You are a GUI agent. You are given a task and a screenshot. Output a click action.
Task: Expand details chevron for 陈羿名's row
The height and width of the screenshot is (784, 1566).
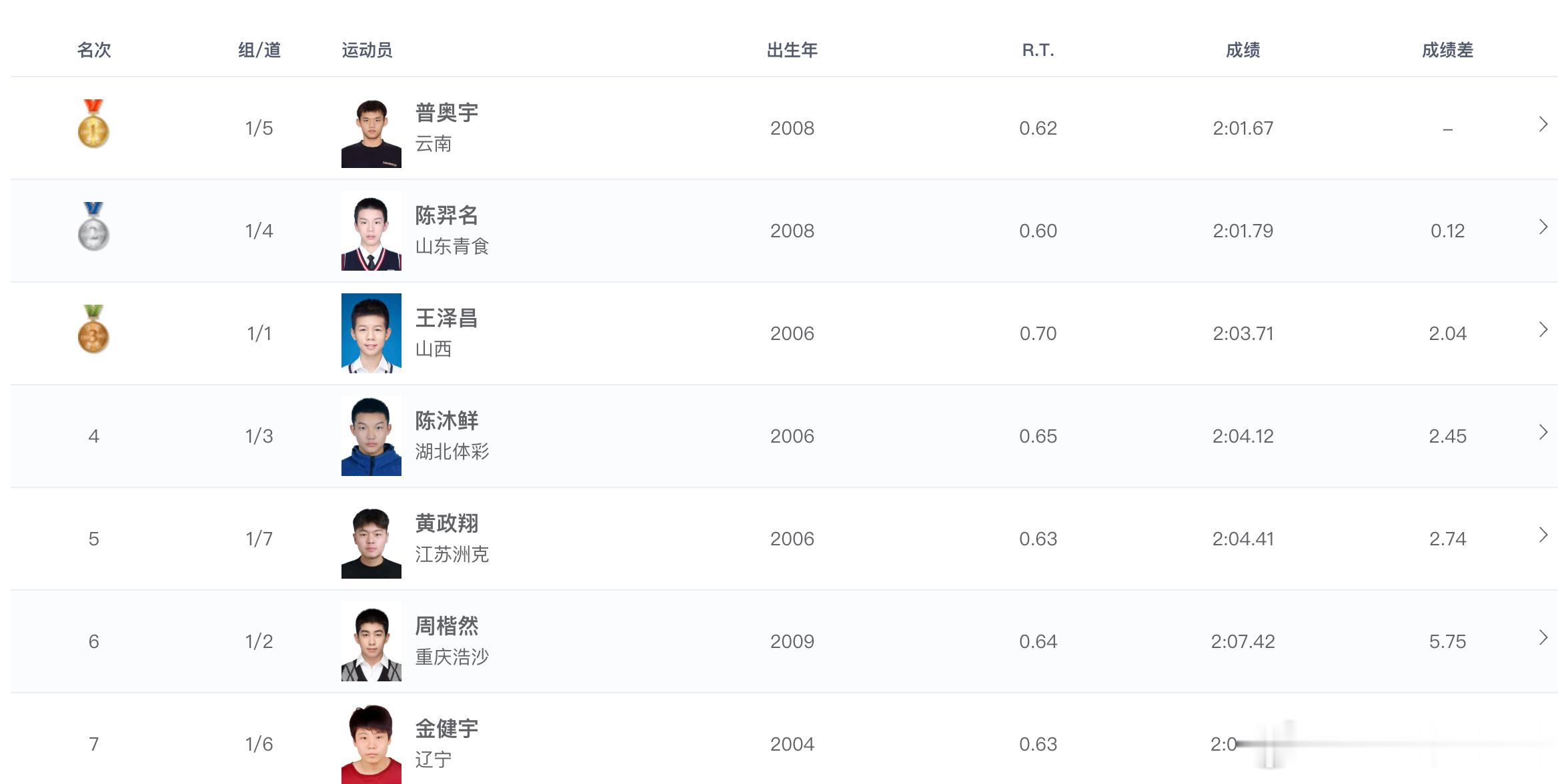click(1543, 227)
